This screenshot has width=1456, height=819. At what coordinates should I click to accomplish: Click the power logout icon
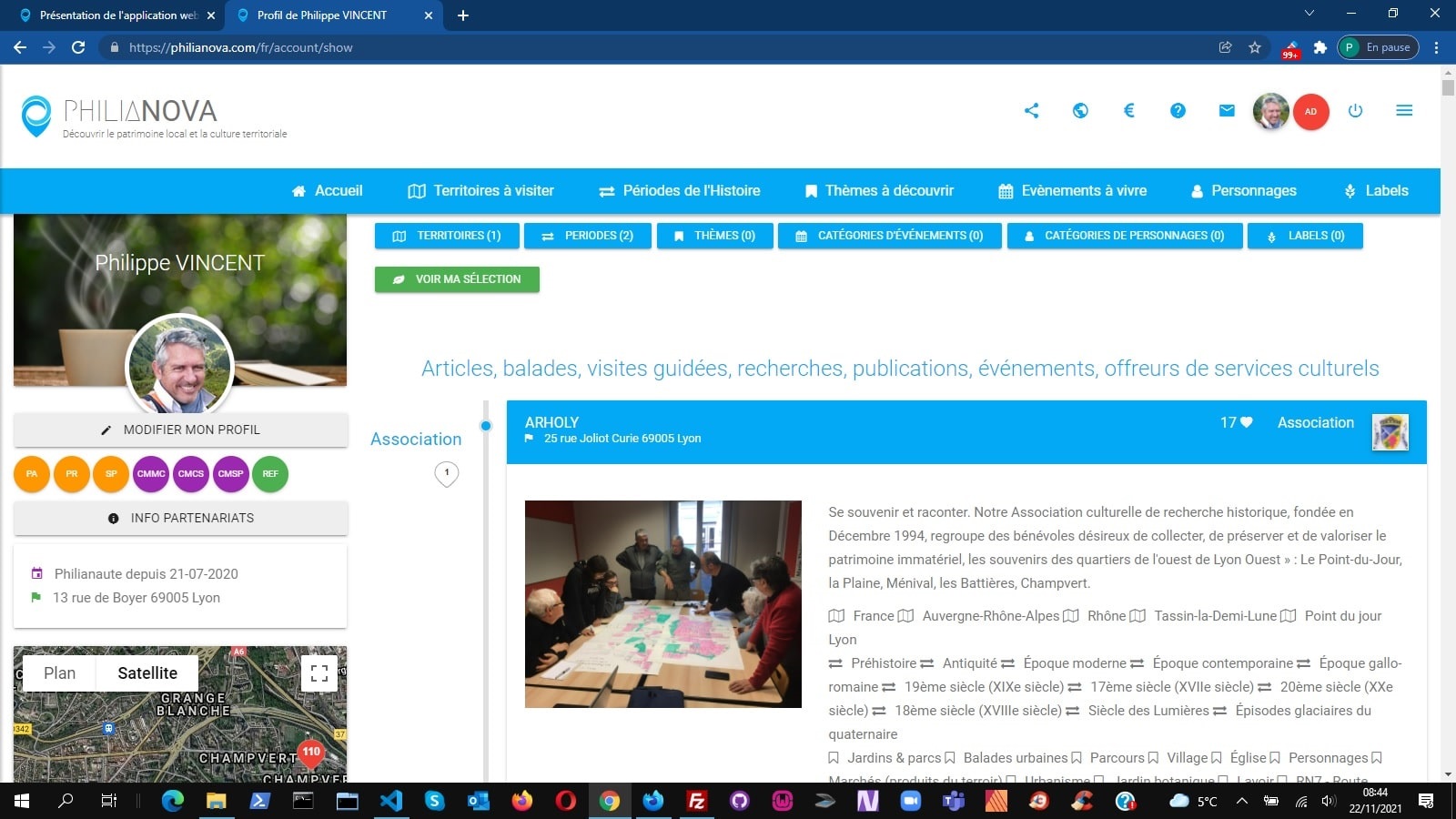1355,111
